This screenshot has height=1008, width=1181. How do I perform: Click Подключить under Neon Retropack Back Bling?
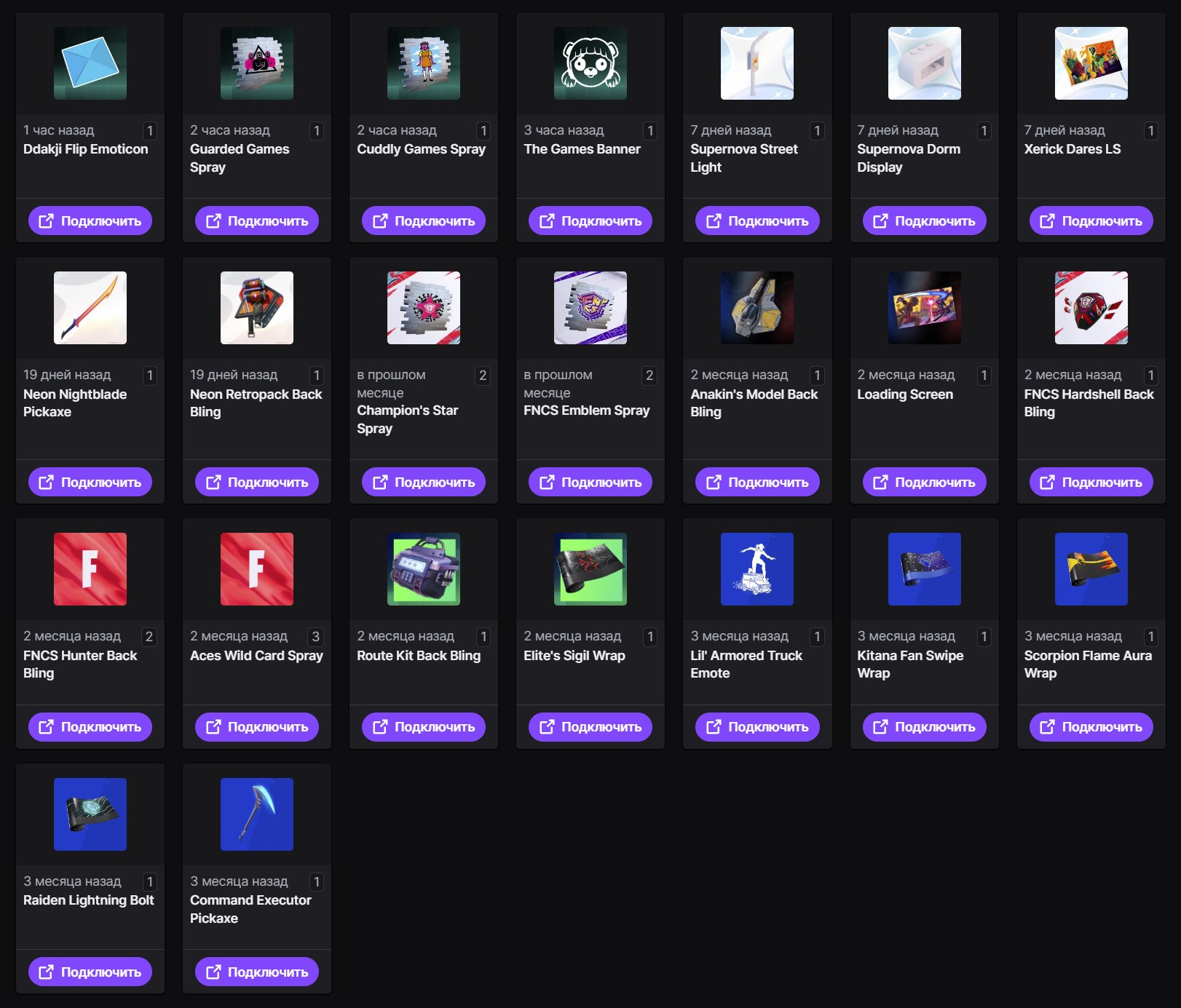(257, 482)
